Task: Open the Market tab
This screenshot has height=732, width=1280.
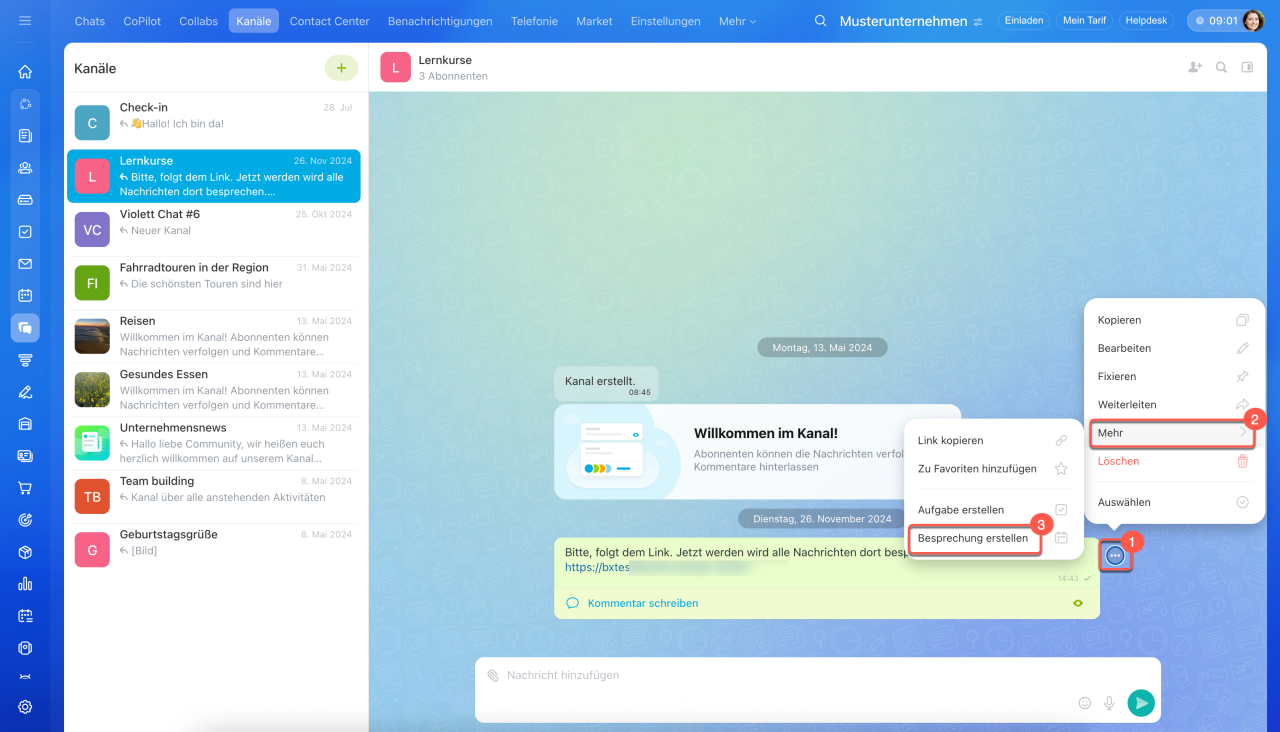Action: (594, 21)
